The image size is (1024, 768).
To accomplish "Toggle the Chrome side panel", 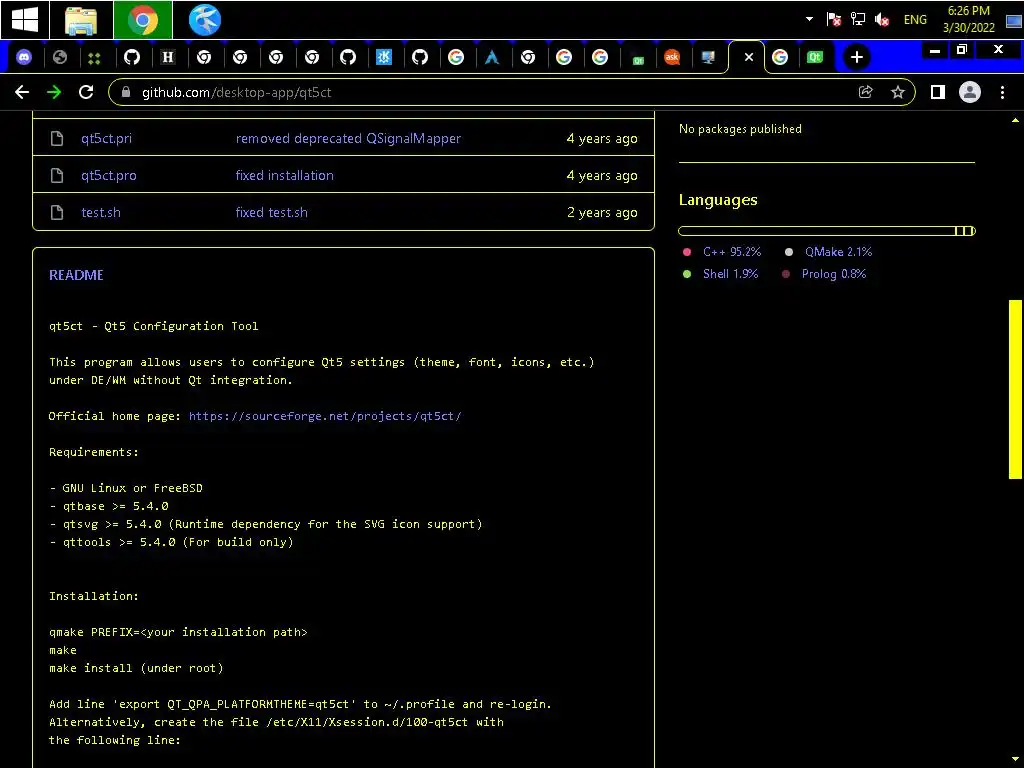I will point(938,92).
